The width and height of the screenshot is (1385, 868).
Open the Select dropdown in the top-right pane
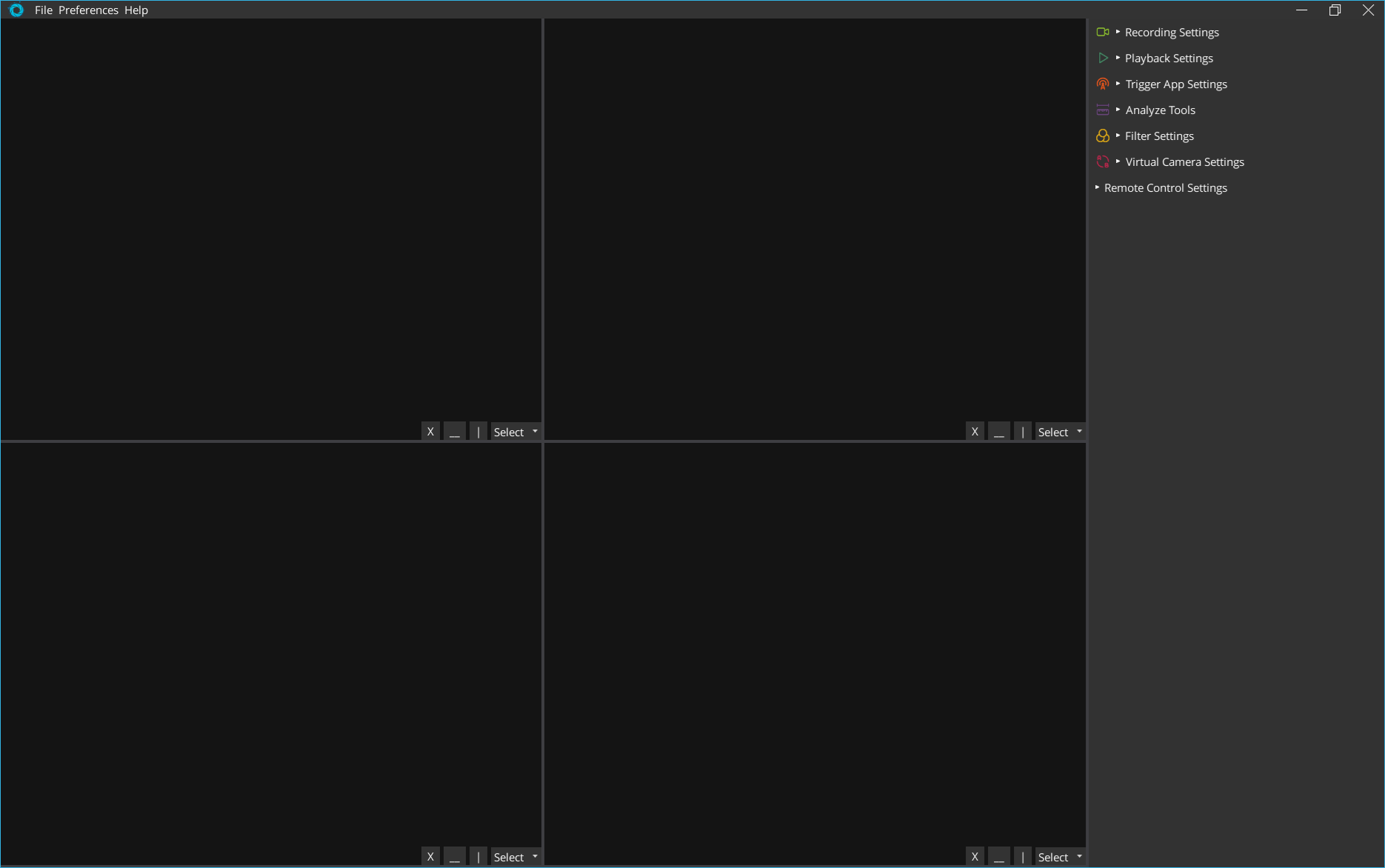point(1060,432)
